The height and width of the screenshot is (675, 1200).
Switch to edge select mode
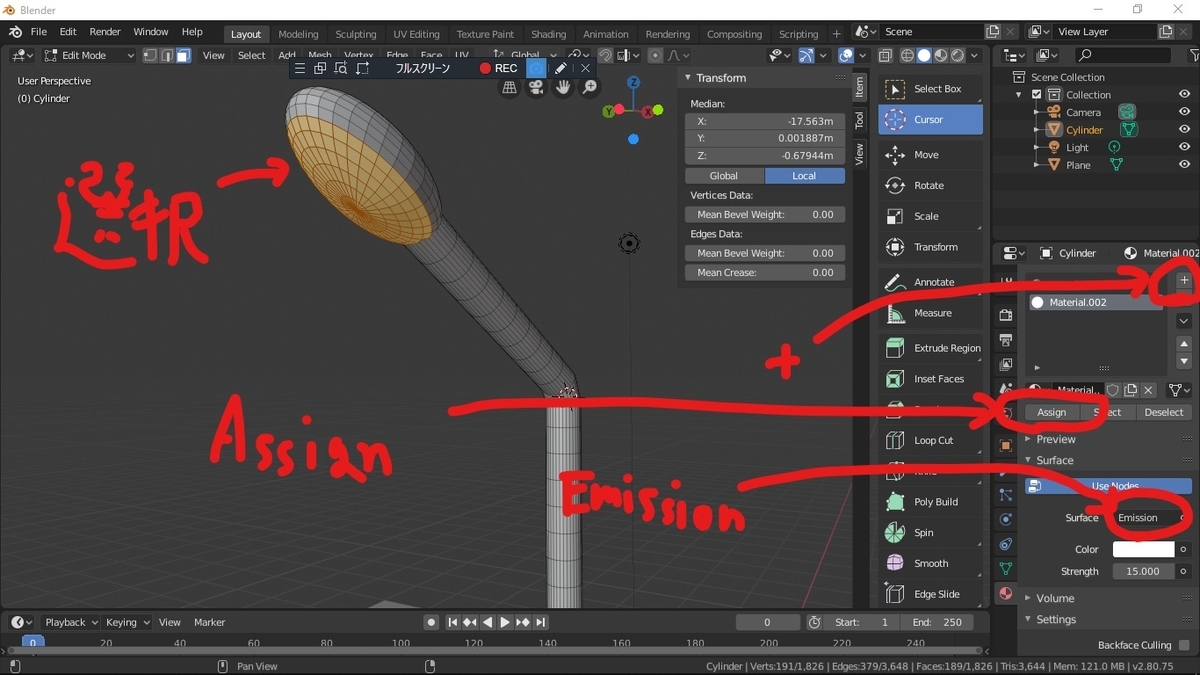tap(167, 56)
